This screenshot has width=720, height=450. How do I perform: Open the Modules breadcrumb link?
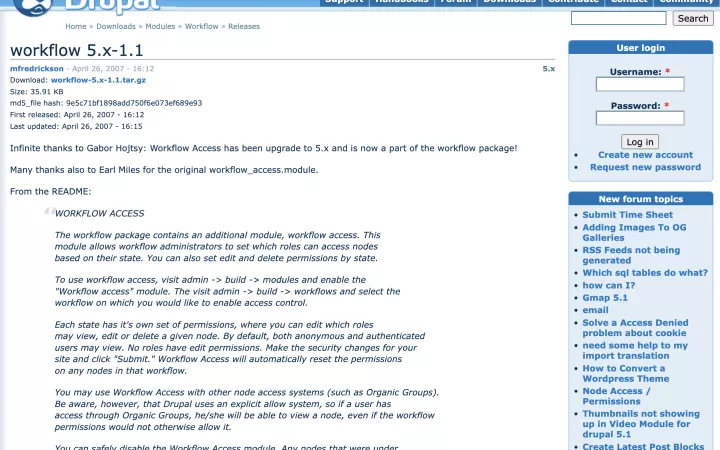(160, 27)
